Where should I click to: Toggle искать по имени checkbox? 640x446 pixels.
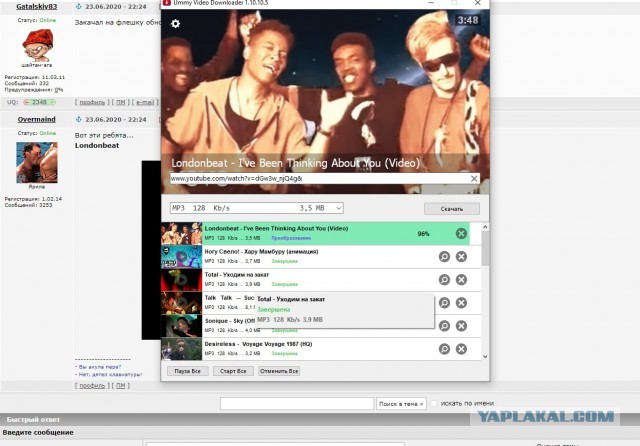tap(434, 404)
